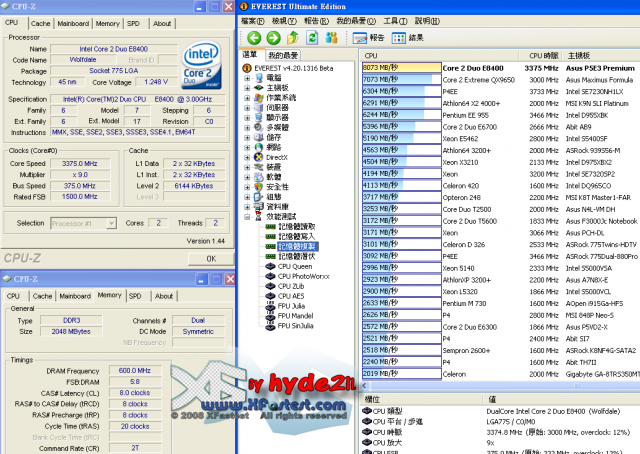Sort results by the CPU 時脈 column header
The width and height of the screenshot is (640, 454).
pyautogui.click(x=540, y=56)
